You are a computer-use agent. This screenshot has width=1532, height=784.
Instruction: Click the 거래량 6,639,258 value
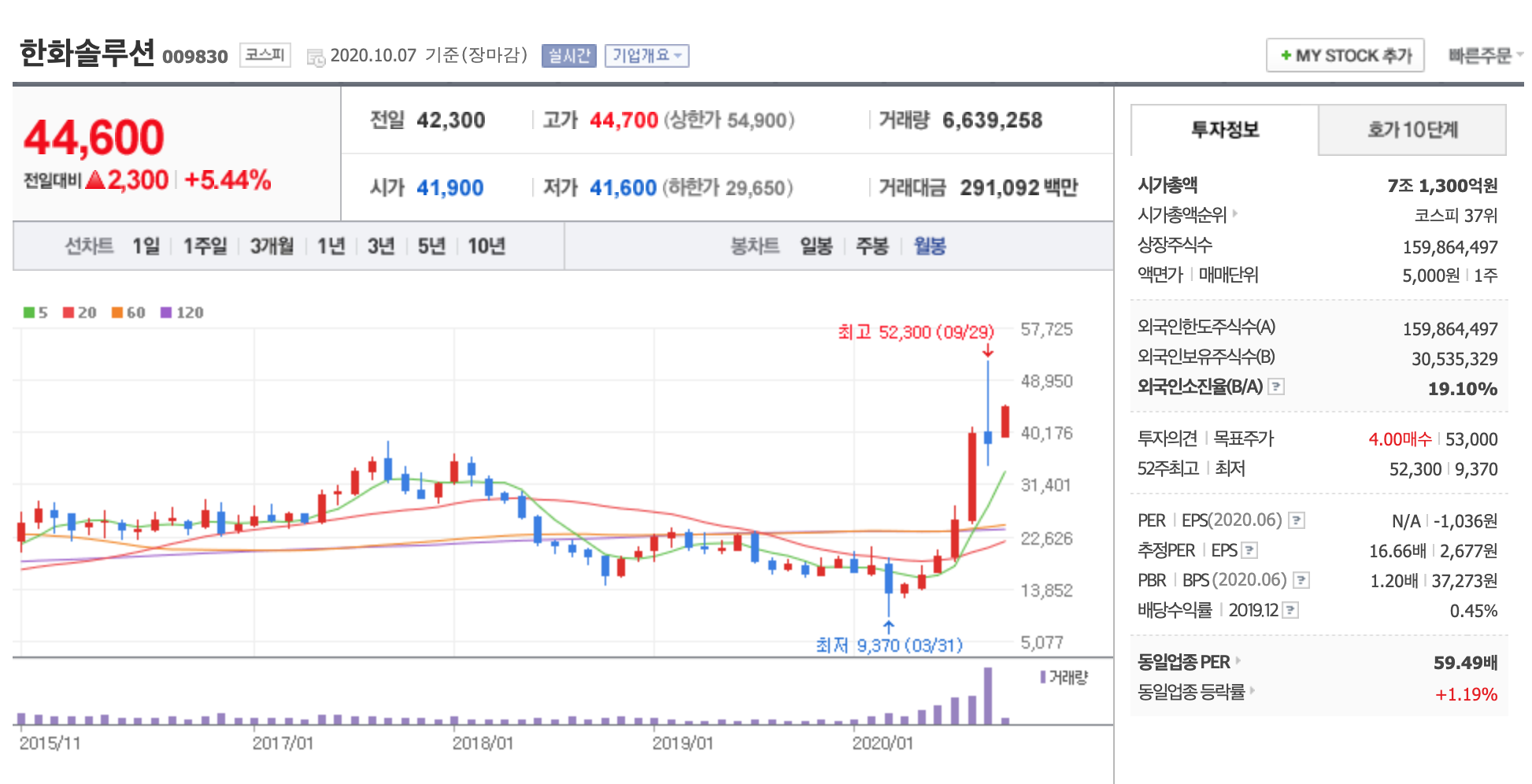992,120
